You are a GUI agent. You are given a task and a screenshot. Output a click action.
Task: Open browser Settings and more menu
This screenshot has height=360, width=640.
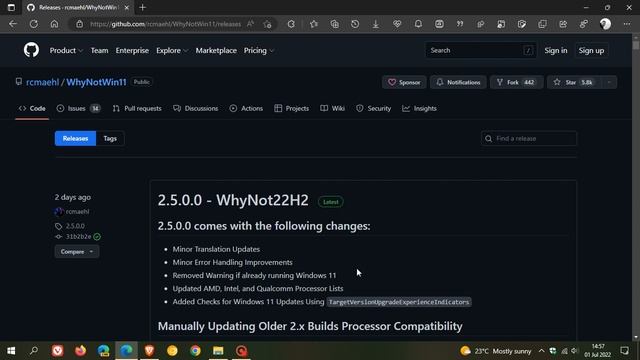[627, 24]
